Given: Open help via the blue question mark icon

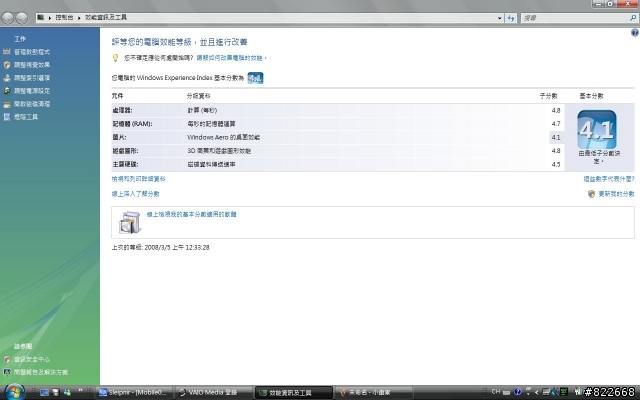Looking at the screenshot, I should (x=635, y=33).
